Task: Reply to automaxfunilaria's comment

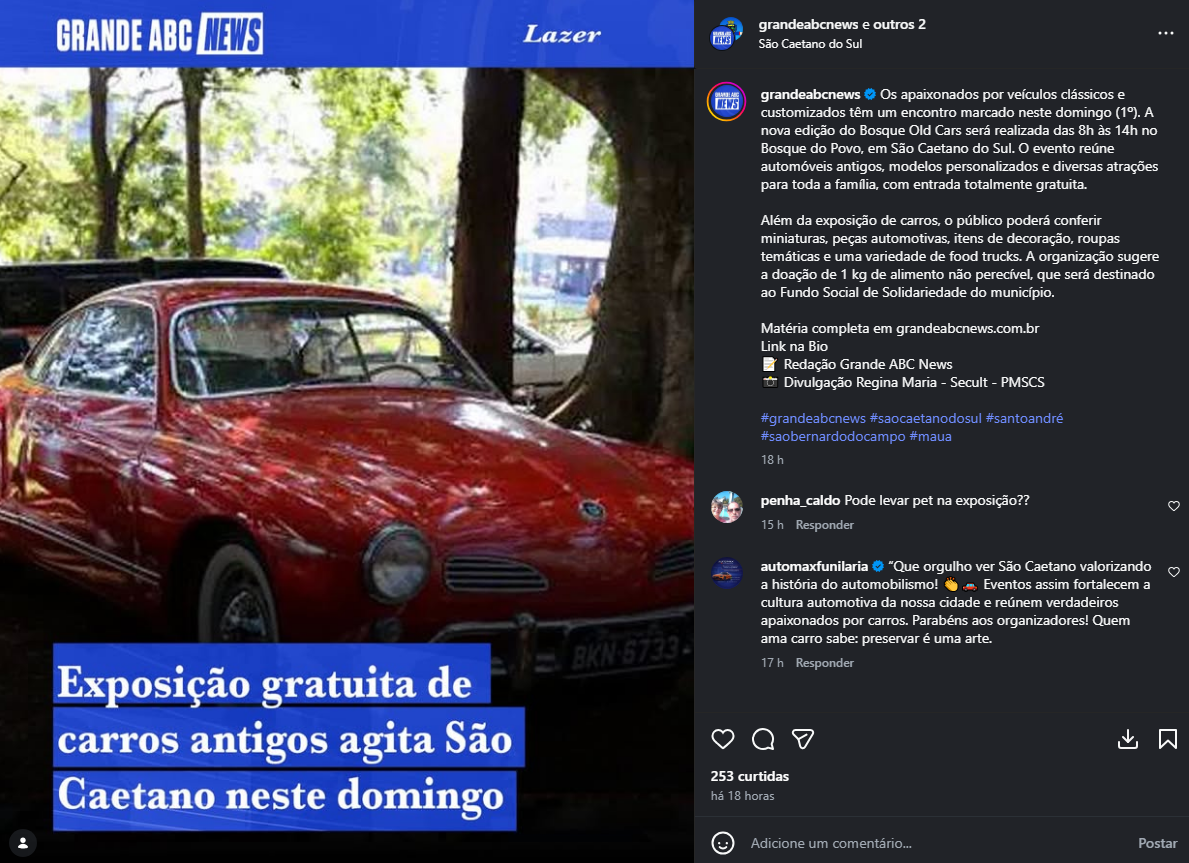Action: point(824,663)
